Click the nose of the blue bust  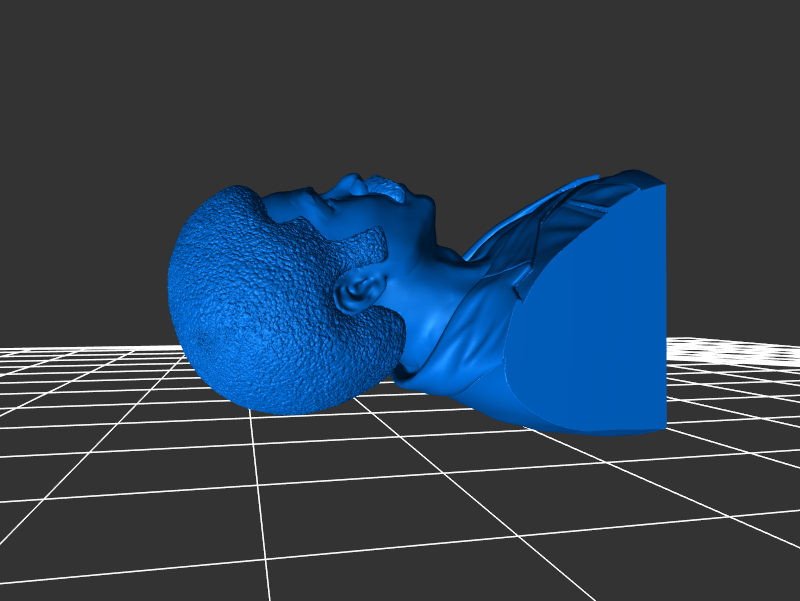(x=351, y=186)
